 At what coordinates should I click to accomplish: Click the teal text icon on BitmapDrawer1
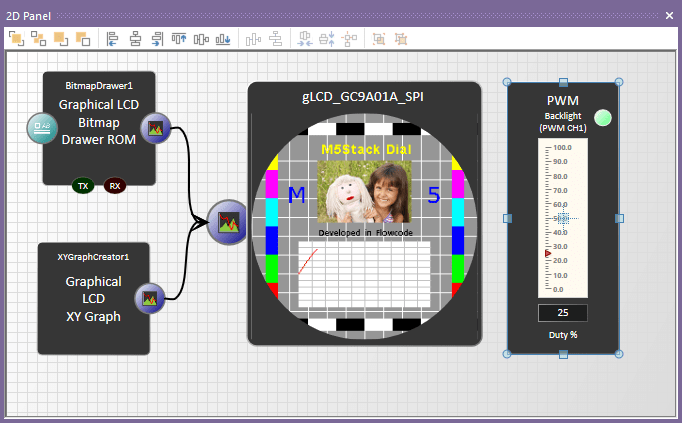pyautogui.click(x=42, y=128)
